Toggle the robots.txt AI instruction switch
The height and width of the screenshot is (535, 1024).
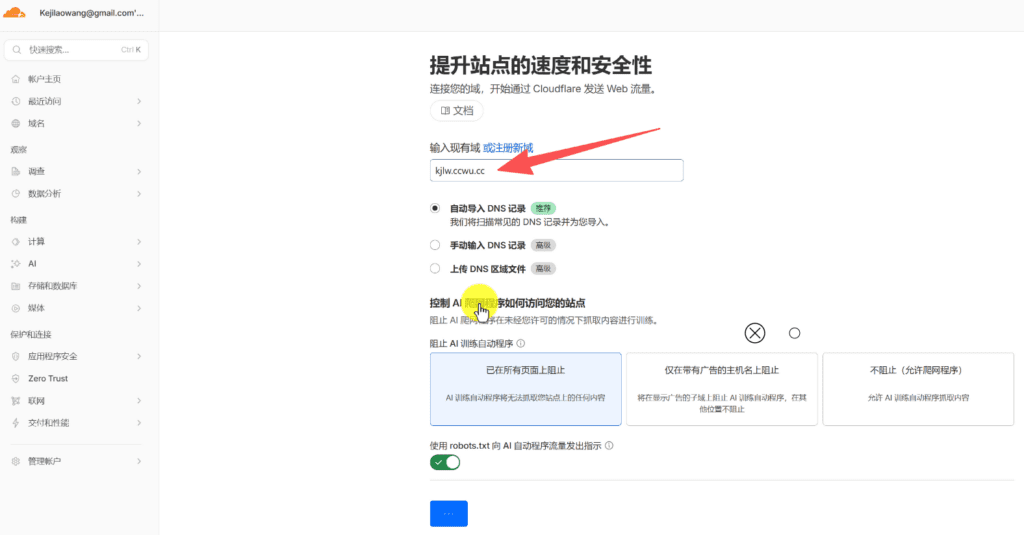(x=445, y=462)
